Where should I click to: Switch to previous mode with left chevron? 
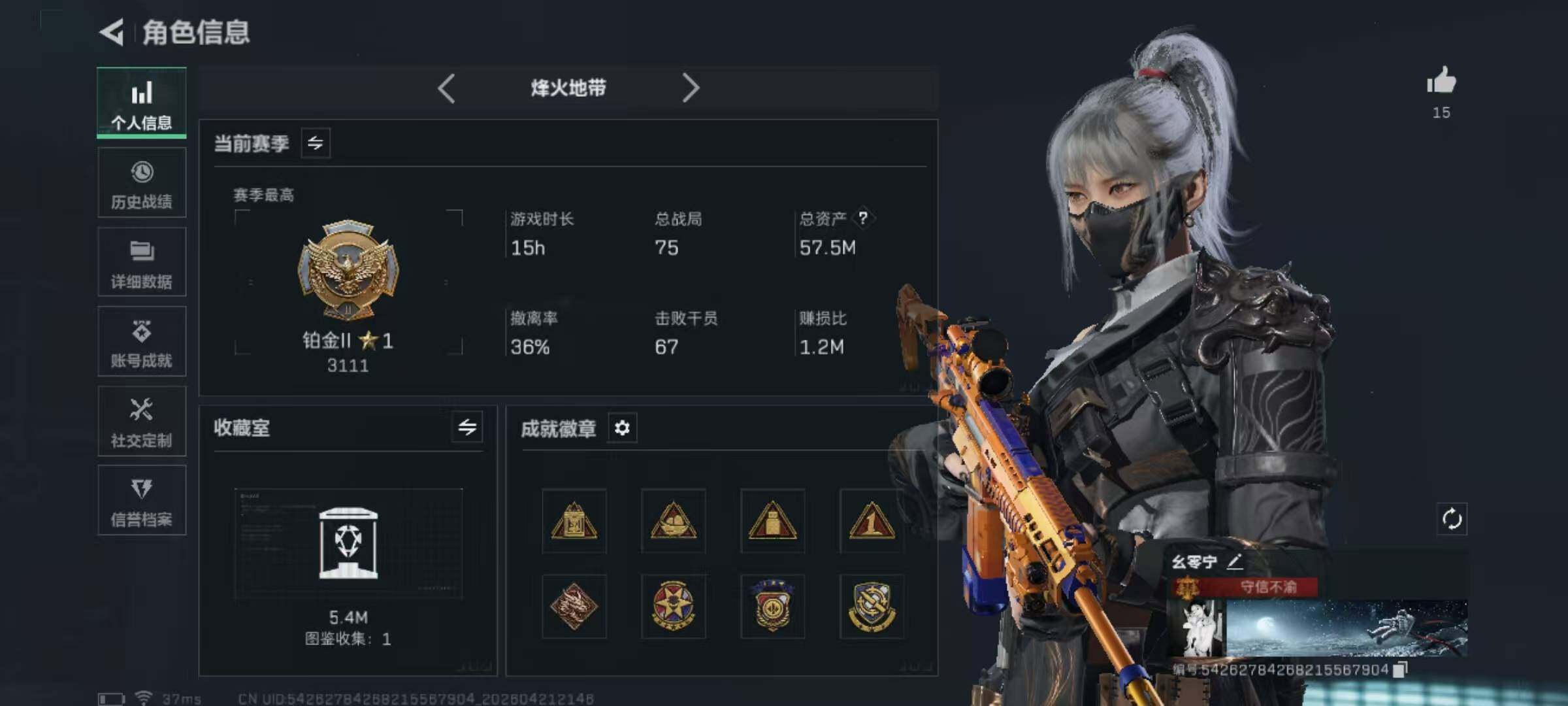pyautogui.click(x=446, y=88)
